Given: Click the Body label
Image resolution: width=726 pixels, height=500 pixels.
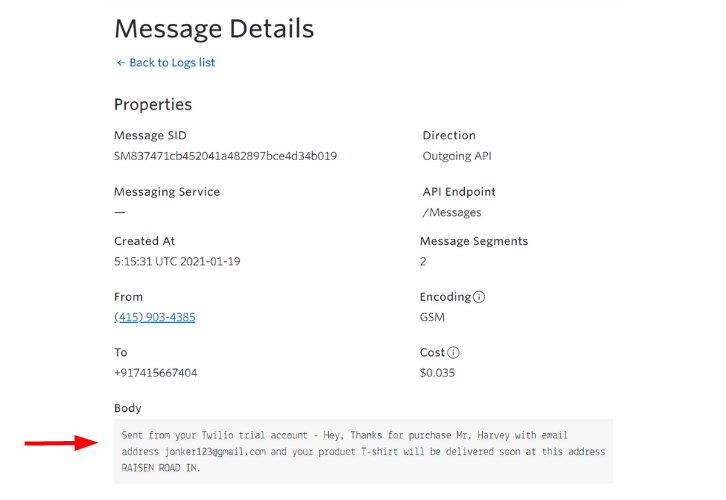Looking at the screenshot, I should coord(128,408).
